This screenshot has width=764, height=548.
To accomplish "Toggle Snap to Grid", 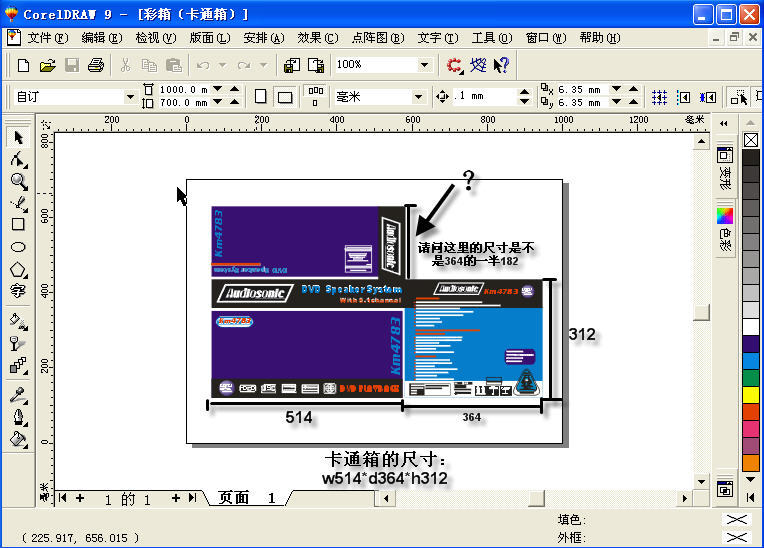I will coord(659,97).
